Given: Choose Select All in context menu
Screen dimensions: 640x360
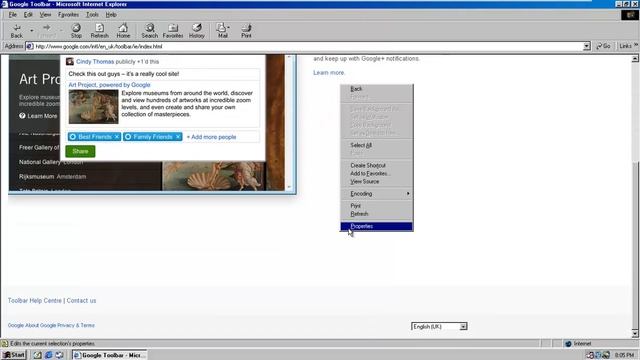Looking at the screenshot, I should (376, 145).
